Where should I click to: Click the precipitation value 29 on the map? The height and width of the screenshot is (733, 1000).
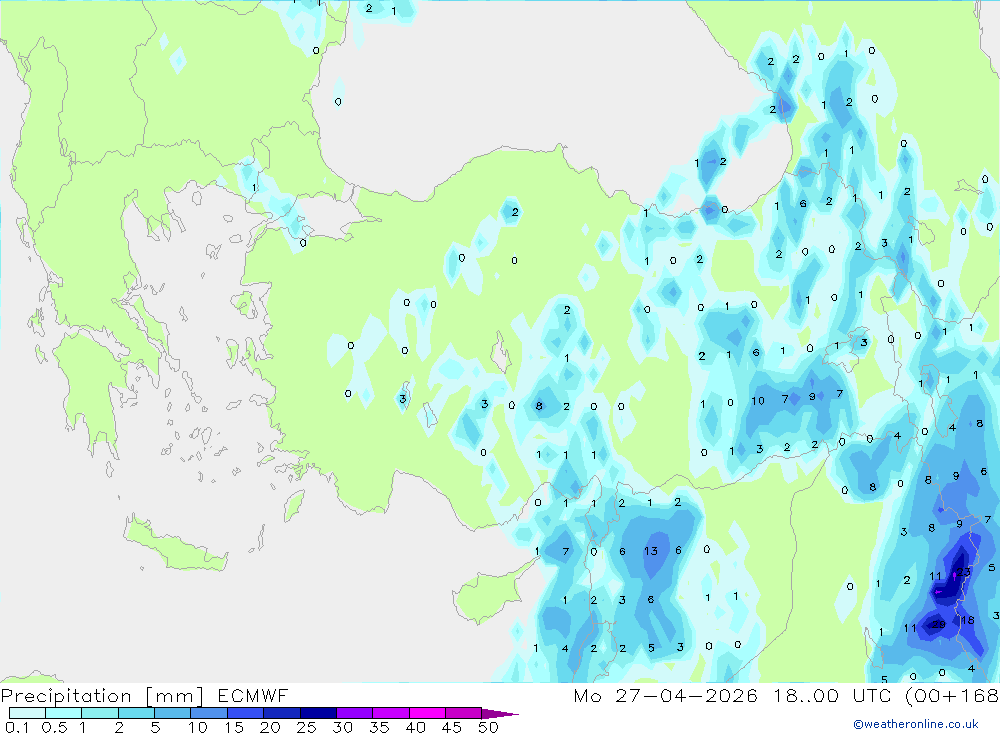(939, 625)
